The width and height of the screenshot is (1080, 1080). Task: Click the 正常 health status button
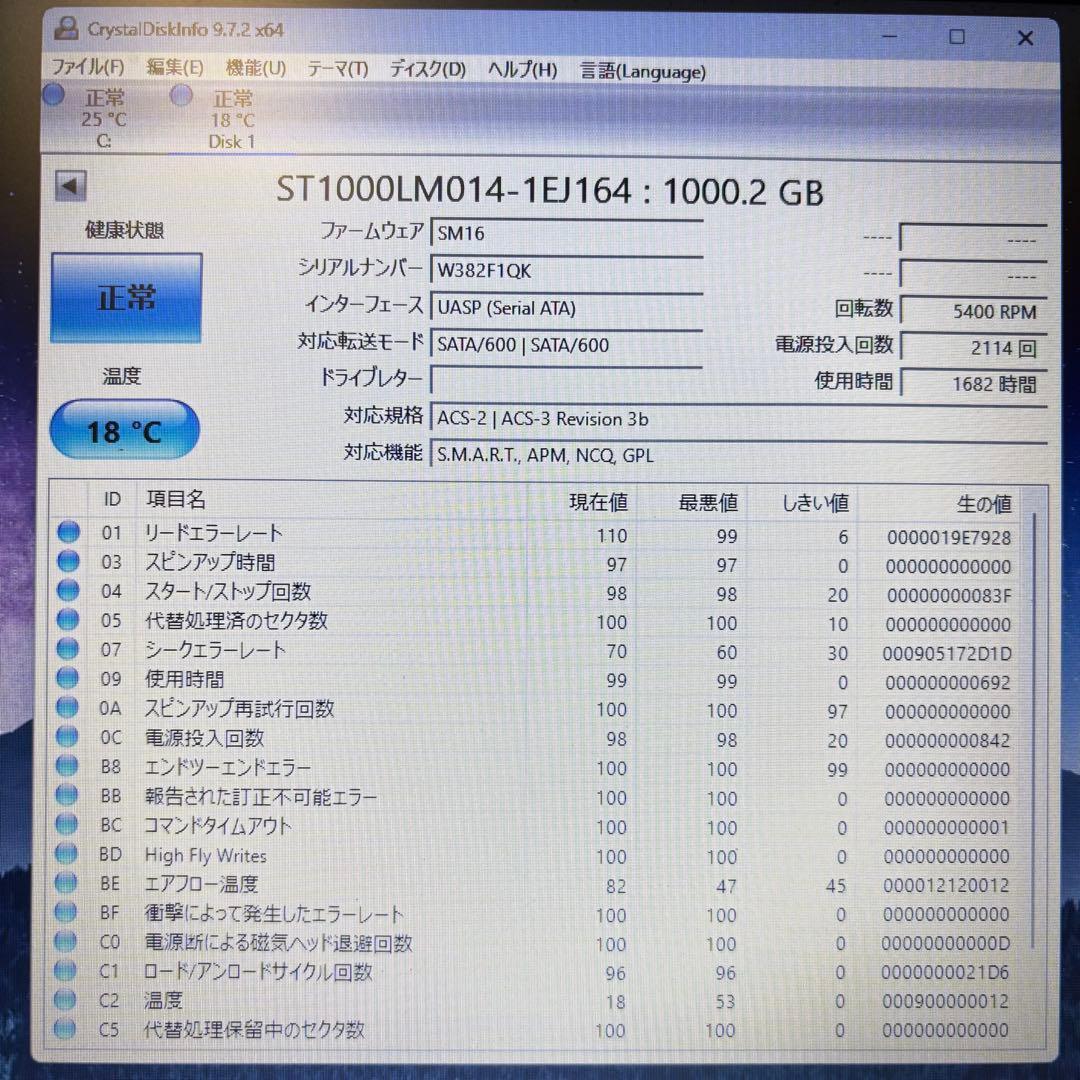click(126, 298)
